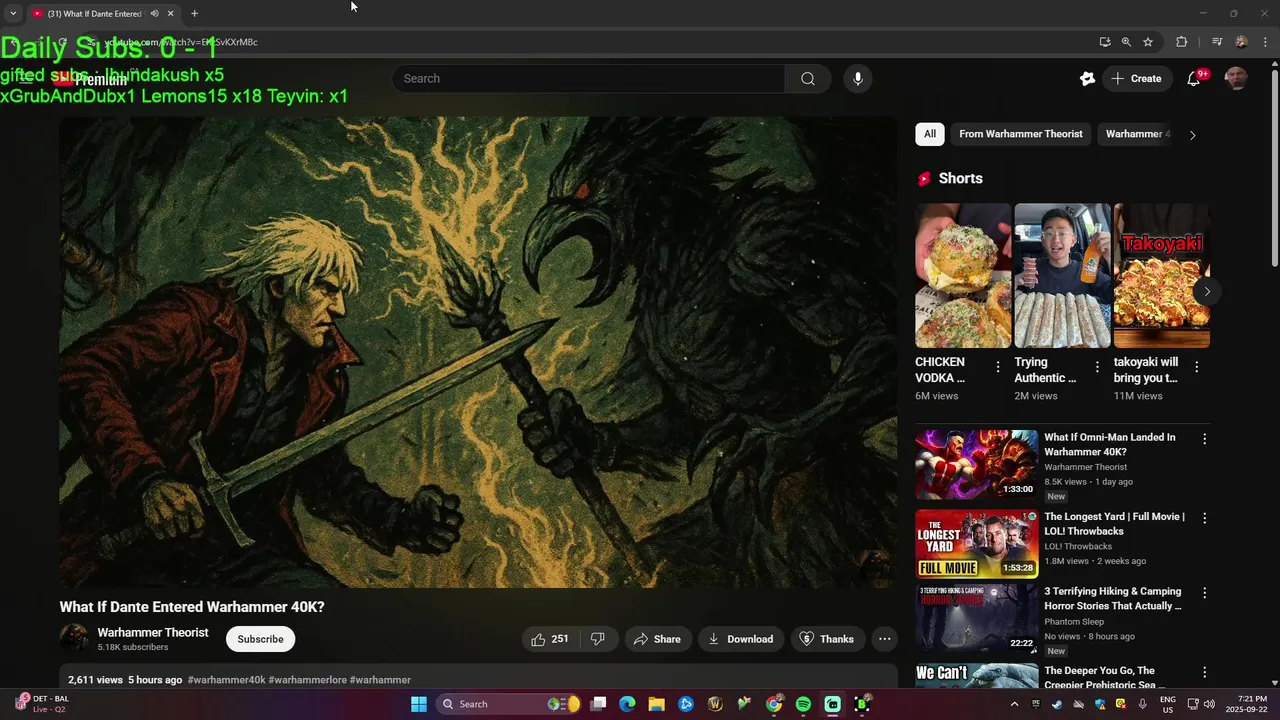The height and width of the screenshot is (720, 1280).
Task: Bookmark this page with star icon
Action: [1148, 42]
